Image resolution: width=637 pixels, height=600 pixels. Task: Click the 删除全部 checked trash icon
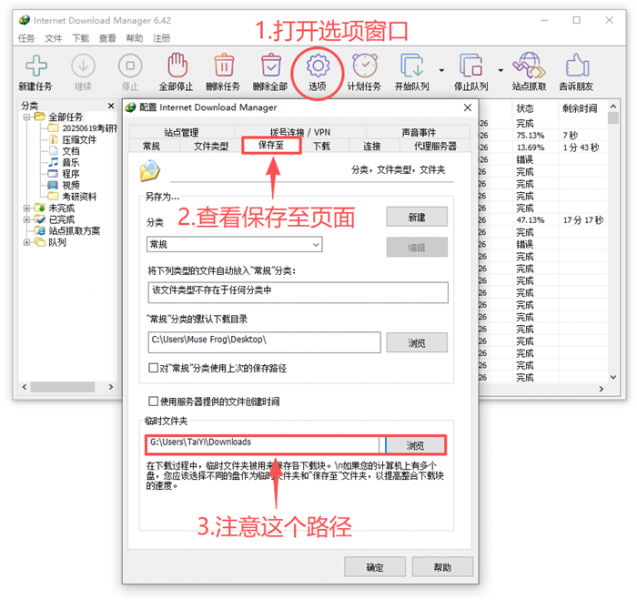[x=271, y=65]
